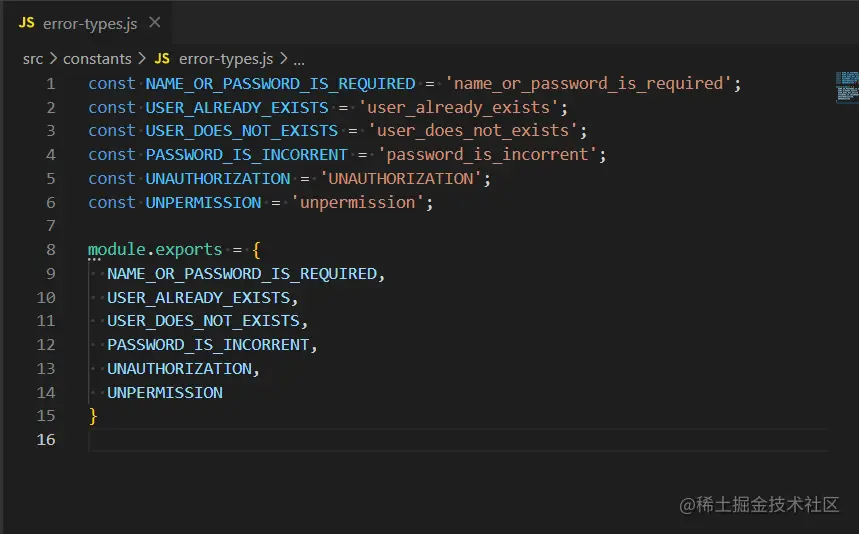The image size is (859, 534).
Task: Open the src breadcrumb folder
Action: (x=33, y=59)
